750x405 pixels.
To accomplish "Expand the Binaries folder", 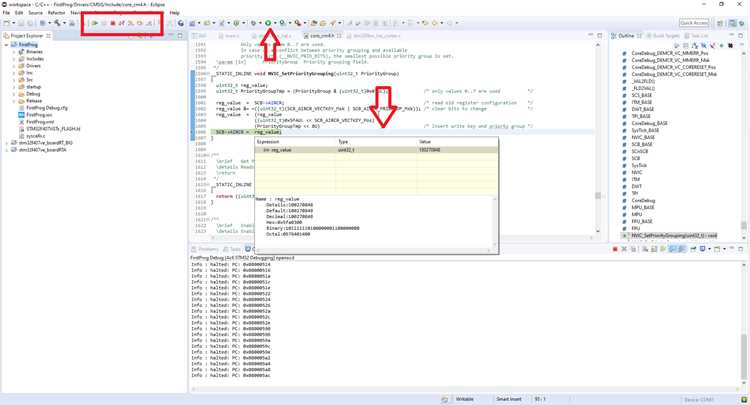I will click(14, 52).
